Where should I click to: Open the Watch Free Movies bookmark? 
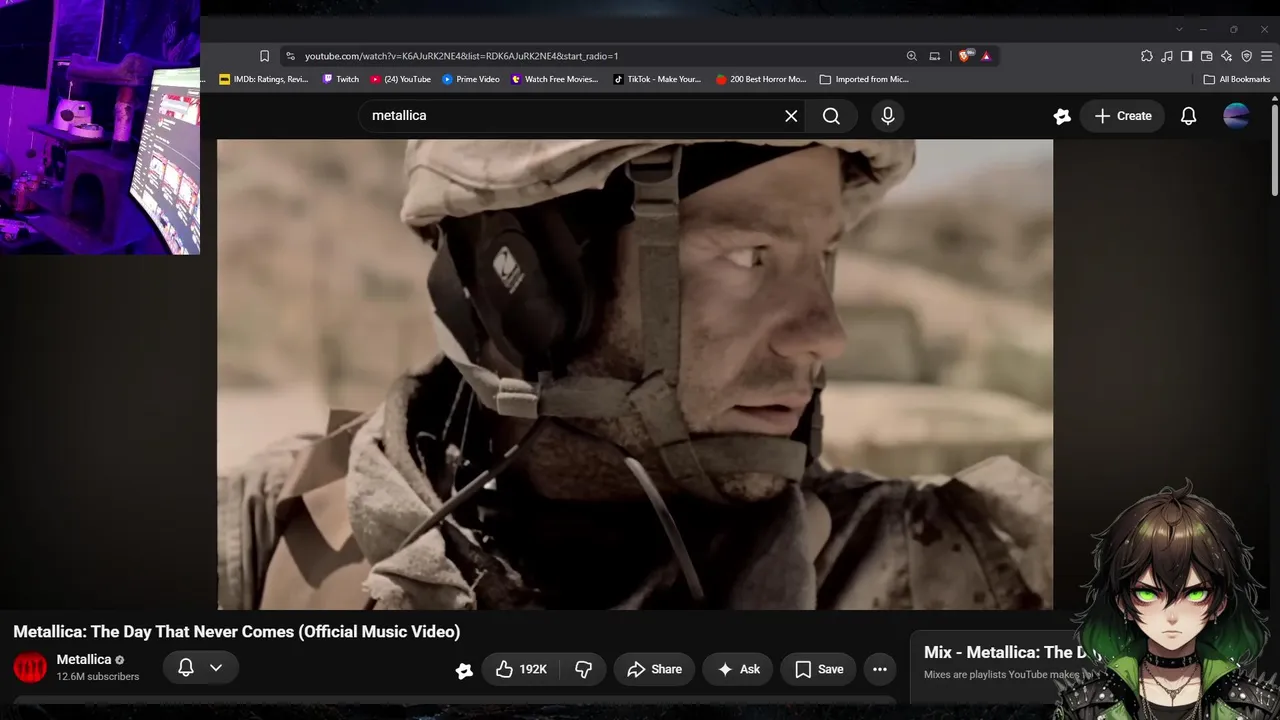[x=555, y=79]
